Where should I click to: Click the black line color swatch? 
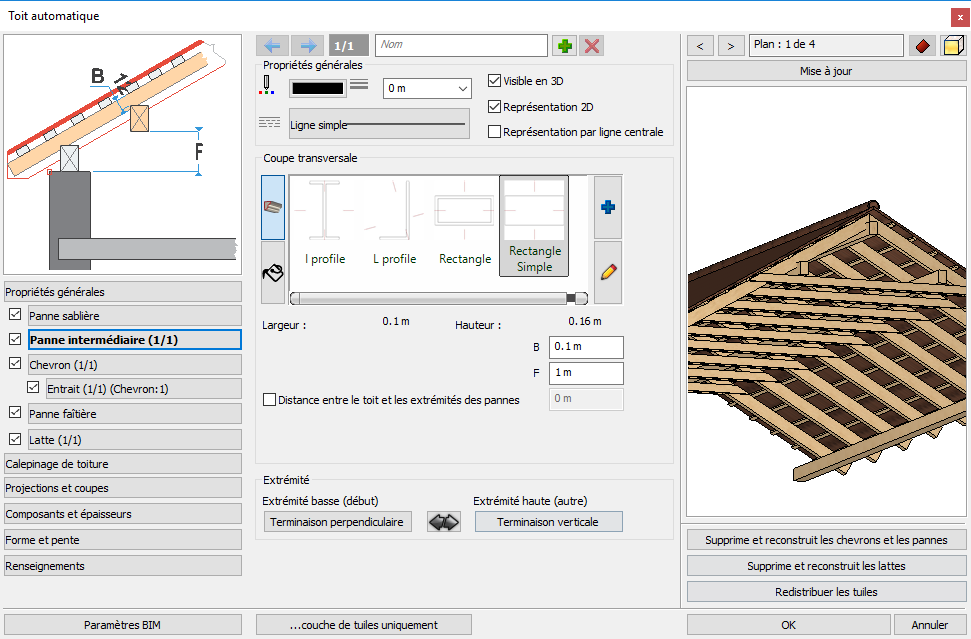point(318,89)
